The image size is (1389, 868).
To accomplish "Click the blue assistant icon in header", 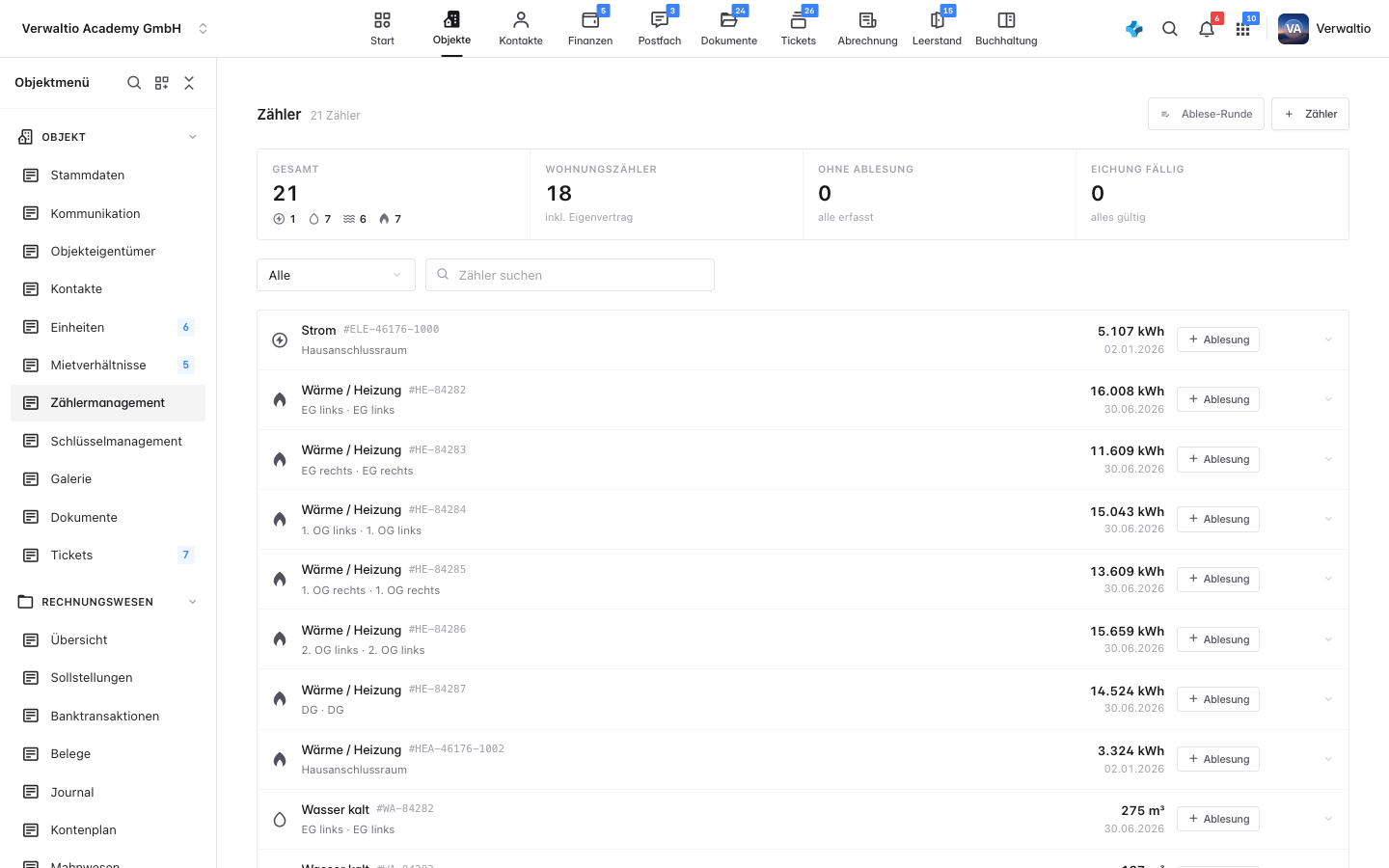I will click(1134, 29).
